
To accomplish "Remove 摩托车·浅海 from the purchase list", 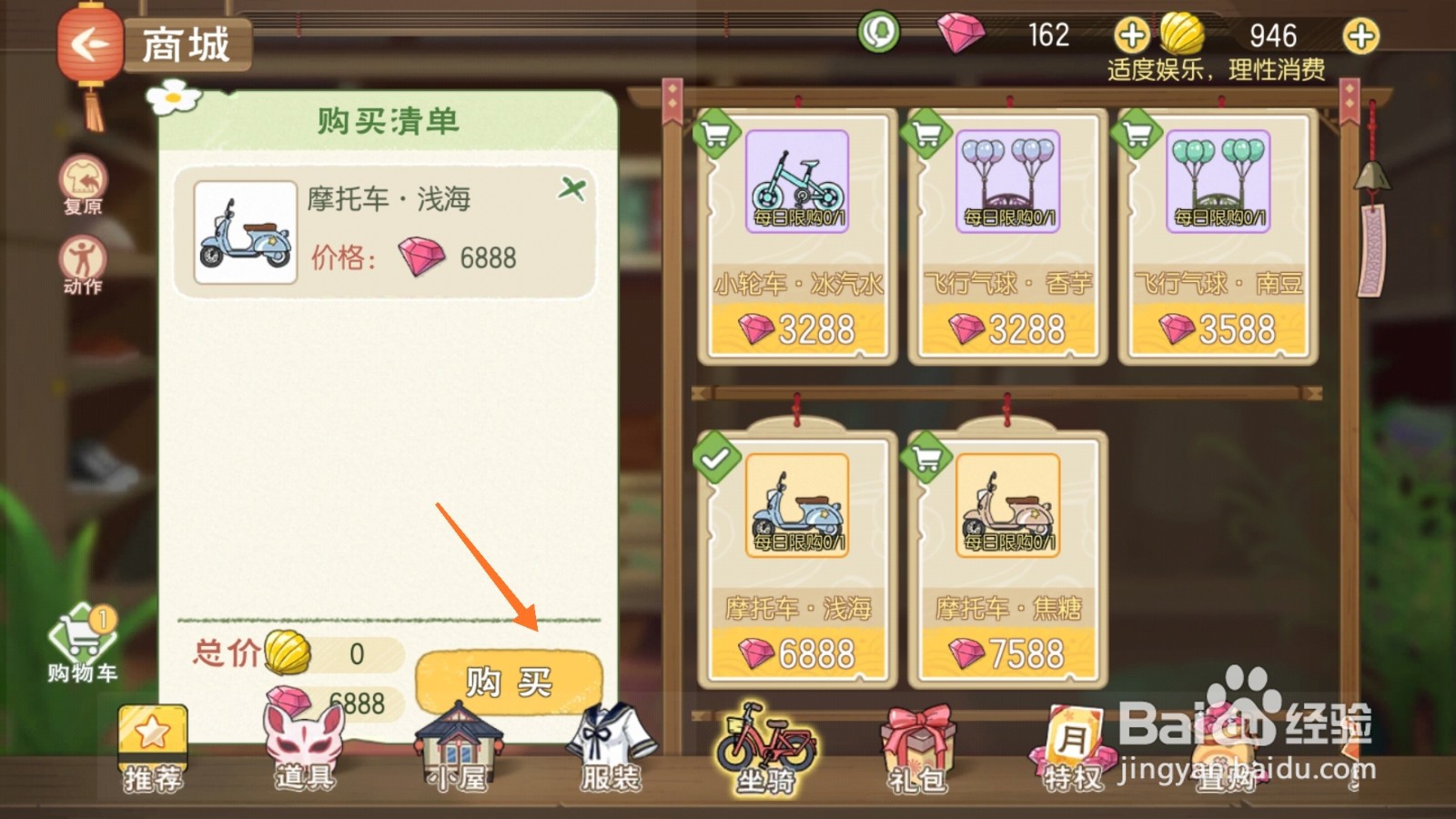I will click(x=572, y=189).
